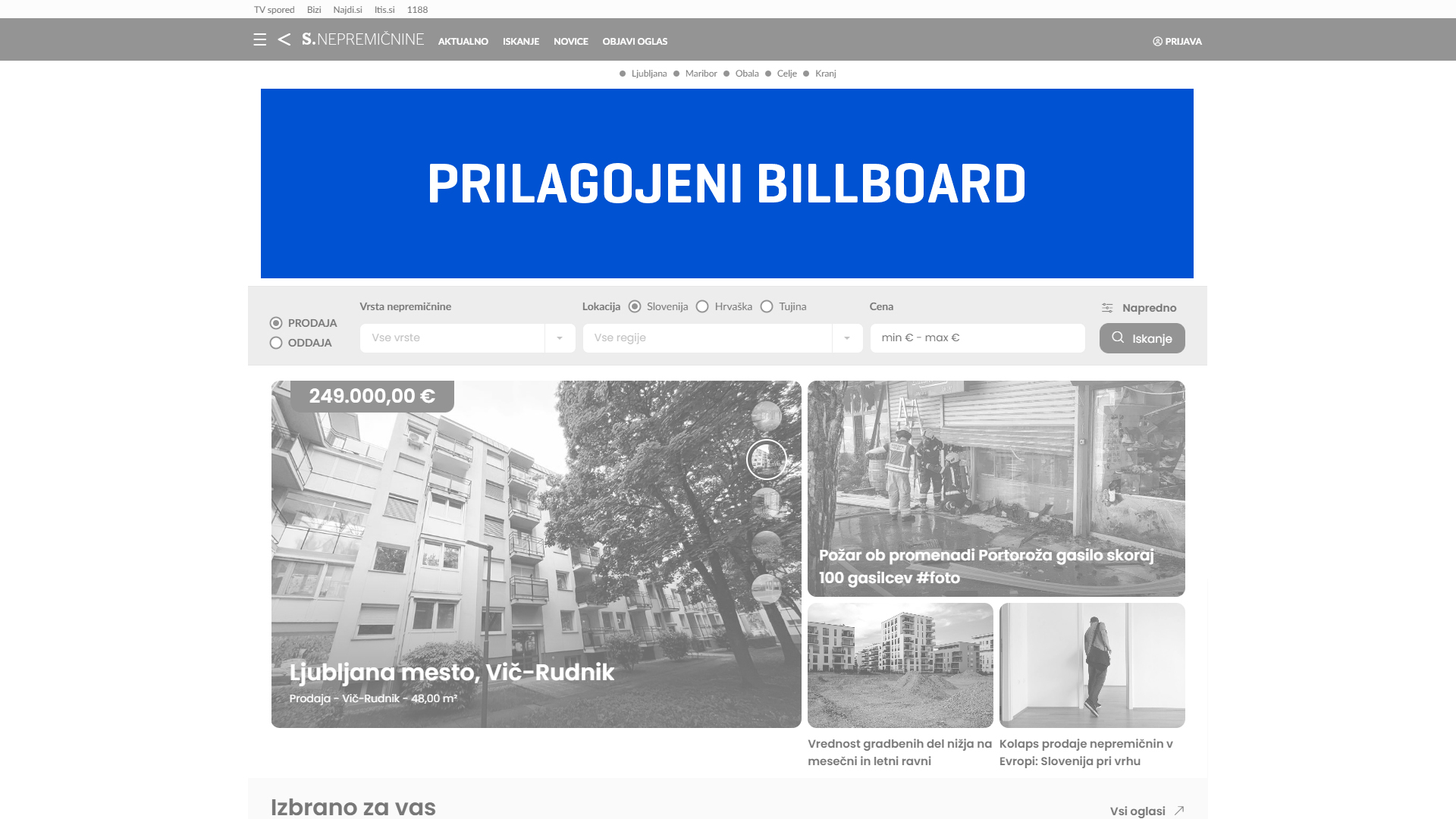Image resolution: width=1456 pixels, height=819 pixels.
Task: Open the man at door article image
Action: click(x=1092, y=666)
